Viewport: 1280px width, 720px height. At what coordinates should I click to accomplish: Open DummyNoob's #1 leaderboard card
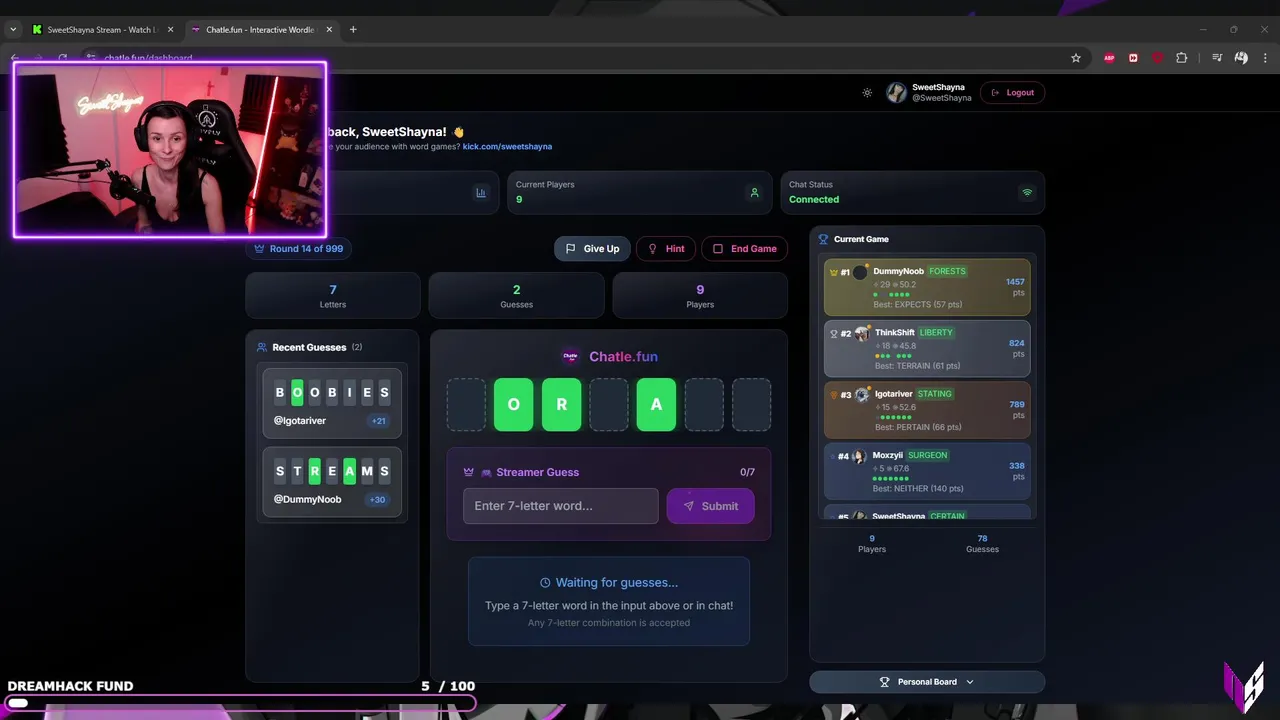tap(927, 287)
